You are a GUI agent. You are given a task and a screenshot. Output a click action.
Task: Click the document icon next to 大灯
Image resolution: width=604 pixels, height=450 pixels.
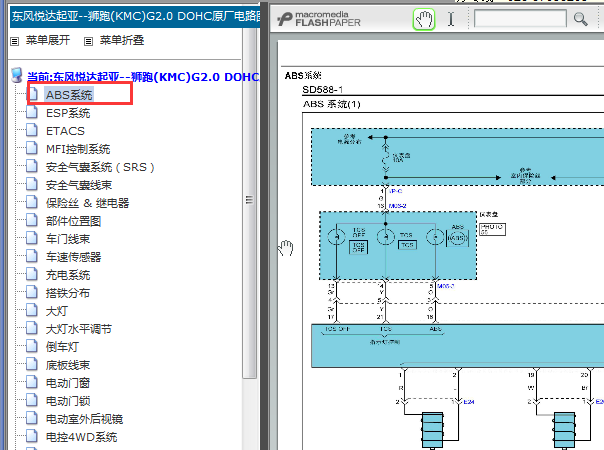point(32,310)
